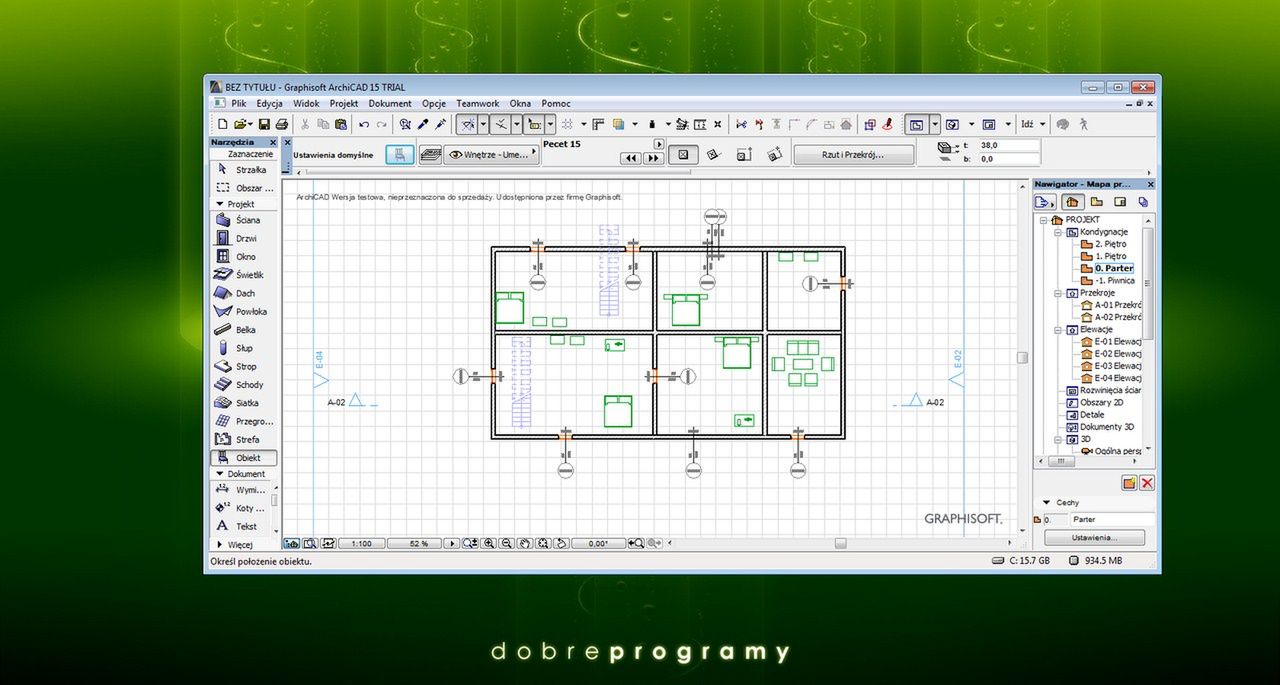The width and height of the screenshot is (1280, 685).
Task: Select 1. Piętro story in Navigator
Action: click(1110, 256)
